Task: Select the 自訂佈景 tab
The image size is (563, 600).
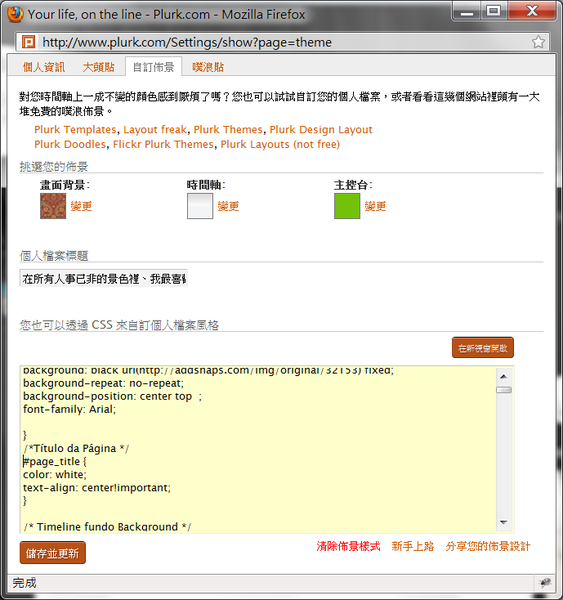Action: 153,67
